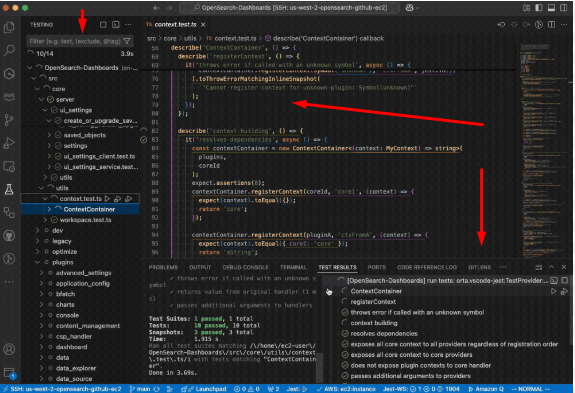Select workspace.test.ts in test tree
Screen dimensions: 575x393
85,220
